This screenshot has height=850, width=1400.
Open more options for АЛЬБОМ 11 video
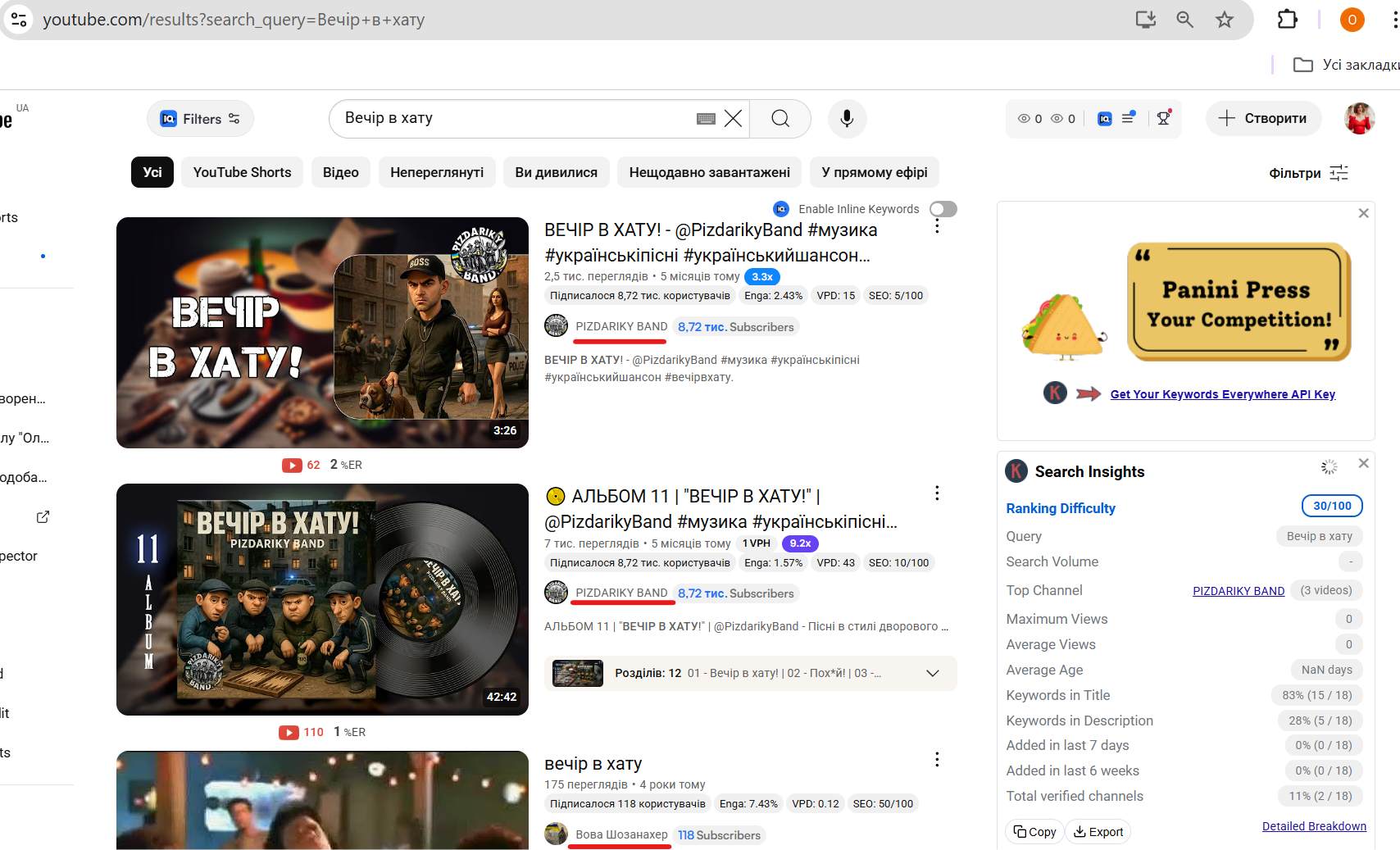tap(937, 493)
